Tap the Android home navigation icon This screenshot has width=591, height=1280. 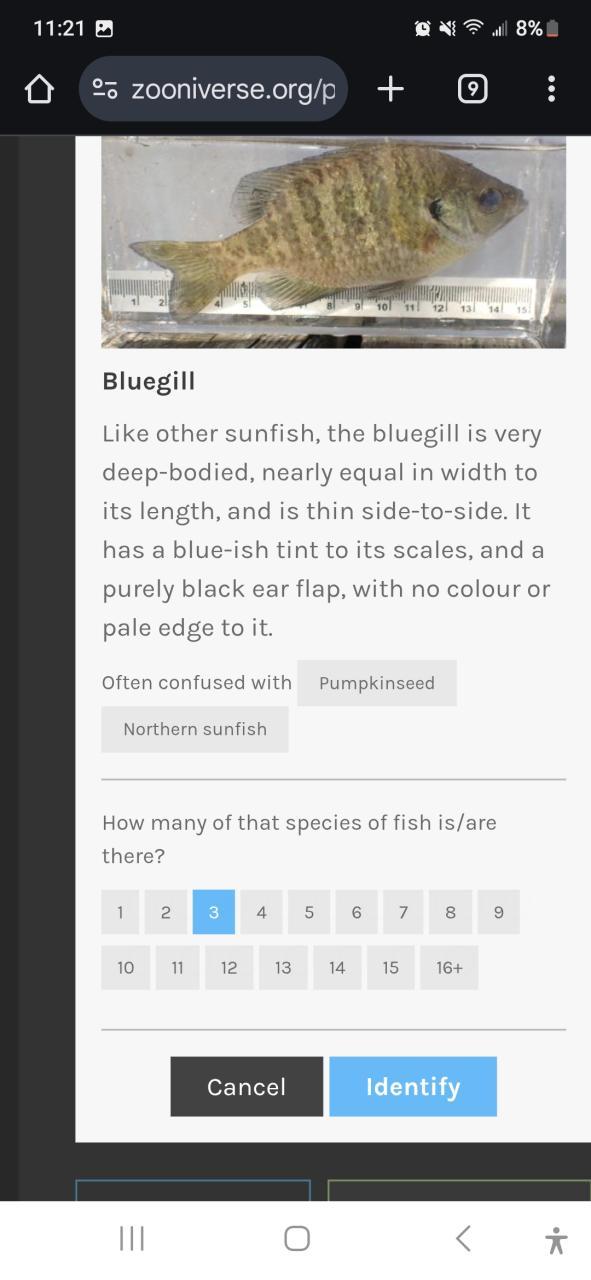click(x=297, y=1239)
